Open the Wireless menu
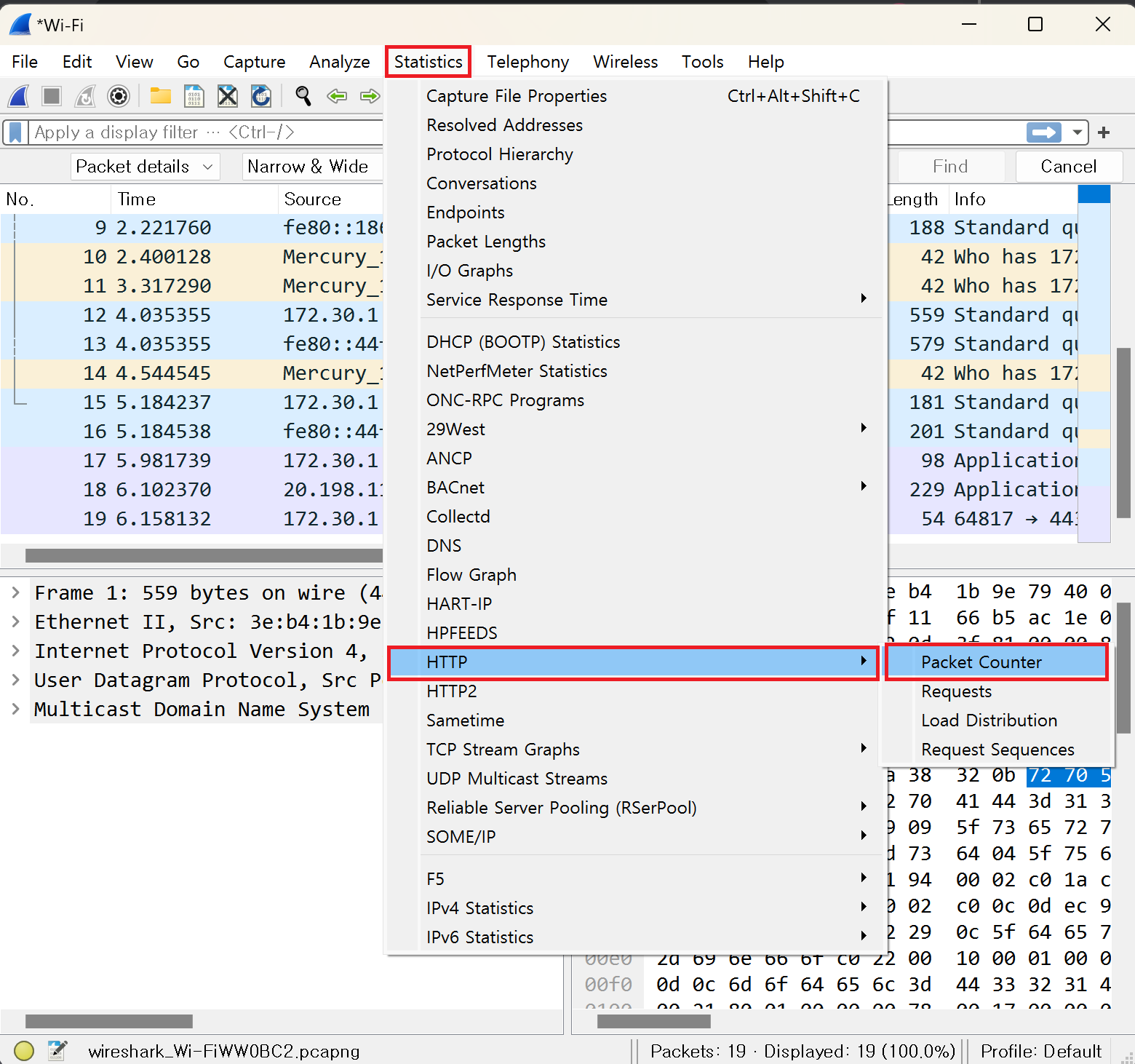Screen dimensions: 1135x1064 point(625,62)
